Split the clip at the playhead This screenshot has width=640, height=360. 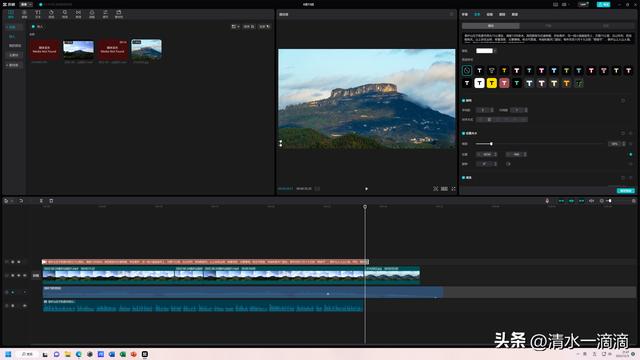41,201
